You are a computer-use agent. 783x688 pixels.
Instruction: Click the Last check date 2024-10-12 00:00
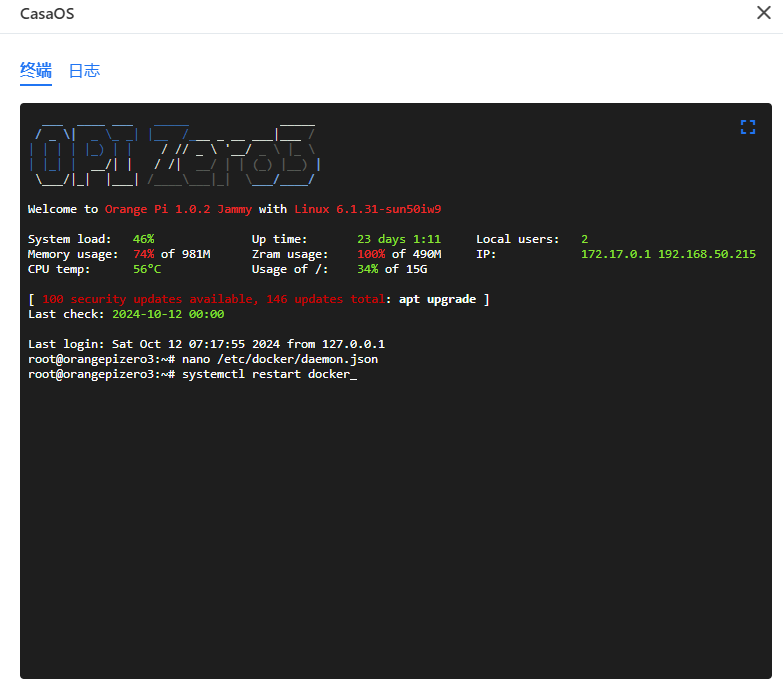coord(168,314)
